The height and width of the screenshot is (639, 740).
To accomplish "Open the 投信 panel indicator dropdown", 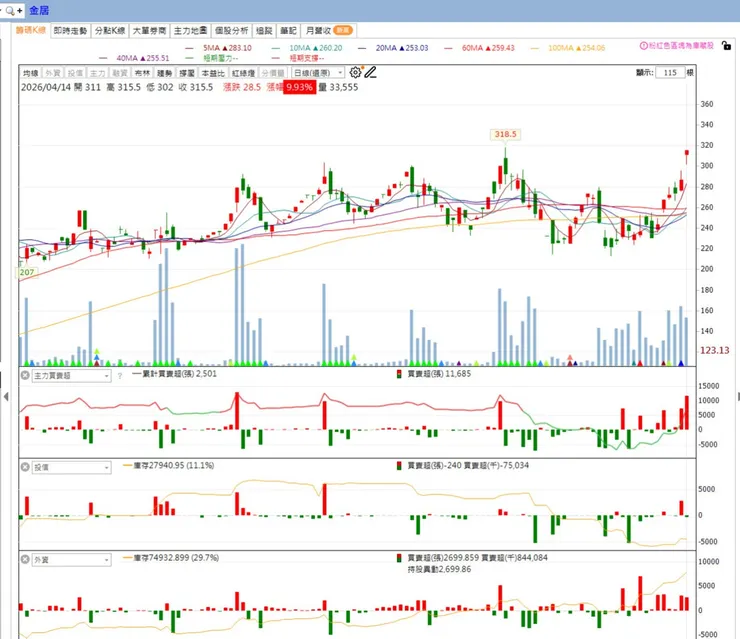I will coord(71,467).
